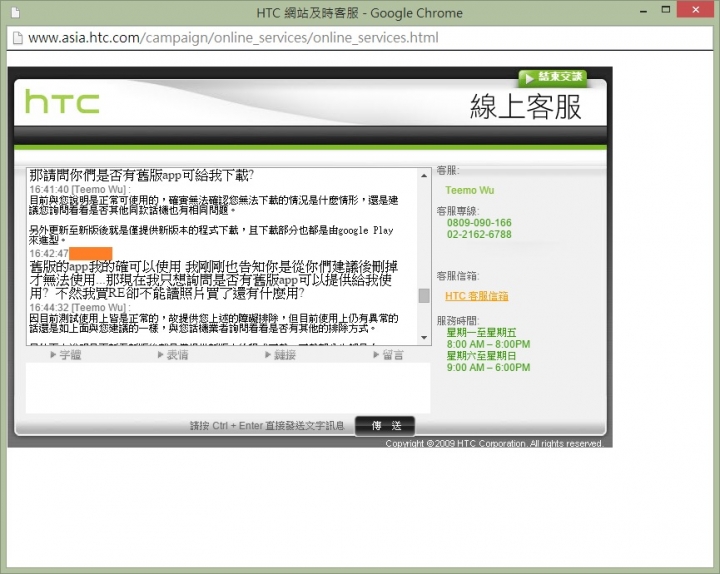Click the 客服專線 label
Image resolution: width=720 pixels, height=574 pixels.
click(x=457, y=211)
